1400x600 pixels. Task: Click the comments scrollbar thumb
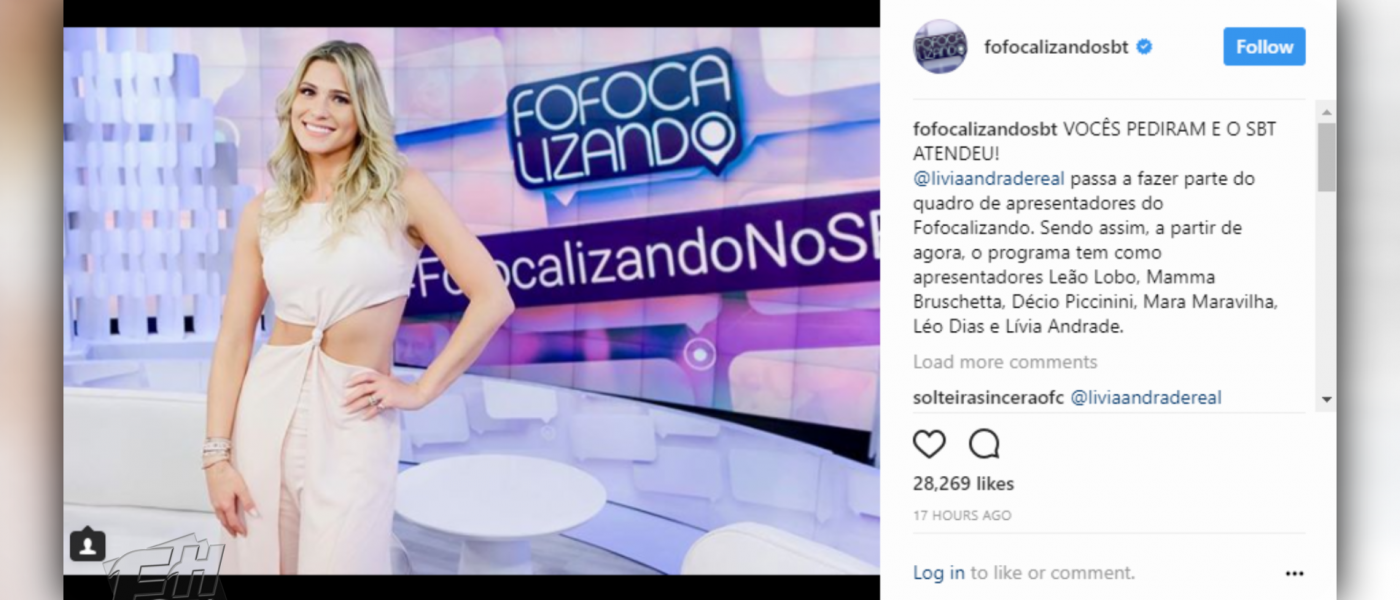(1327, 157)
